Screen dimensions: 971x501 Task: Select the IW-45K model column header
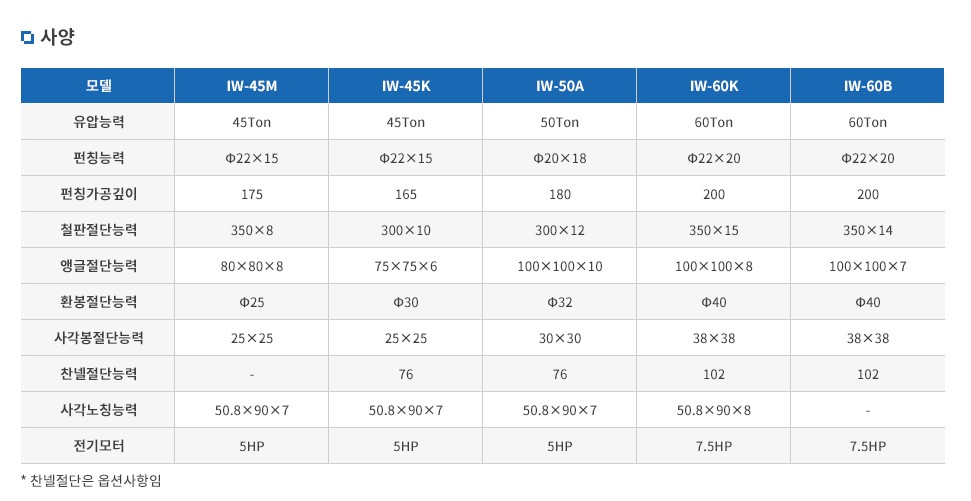(406, 86)
